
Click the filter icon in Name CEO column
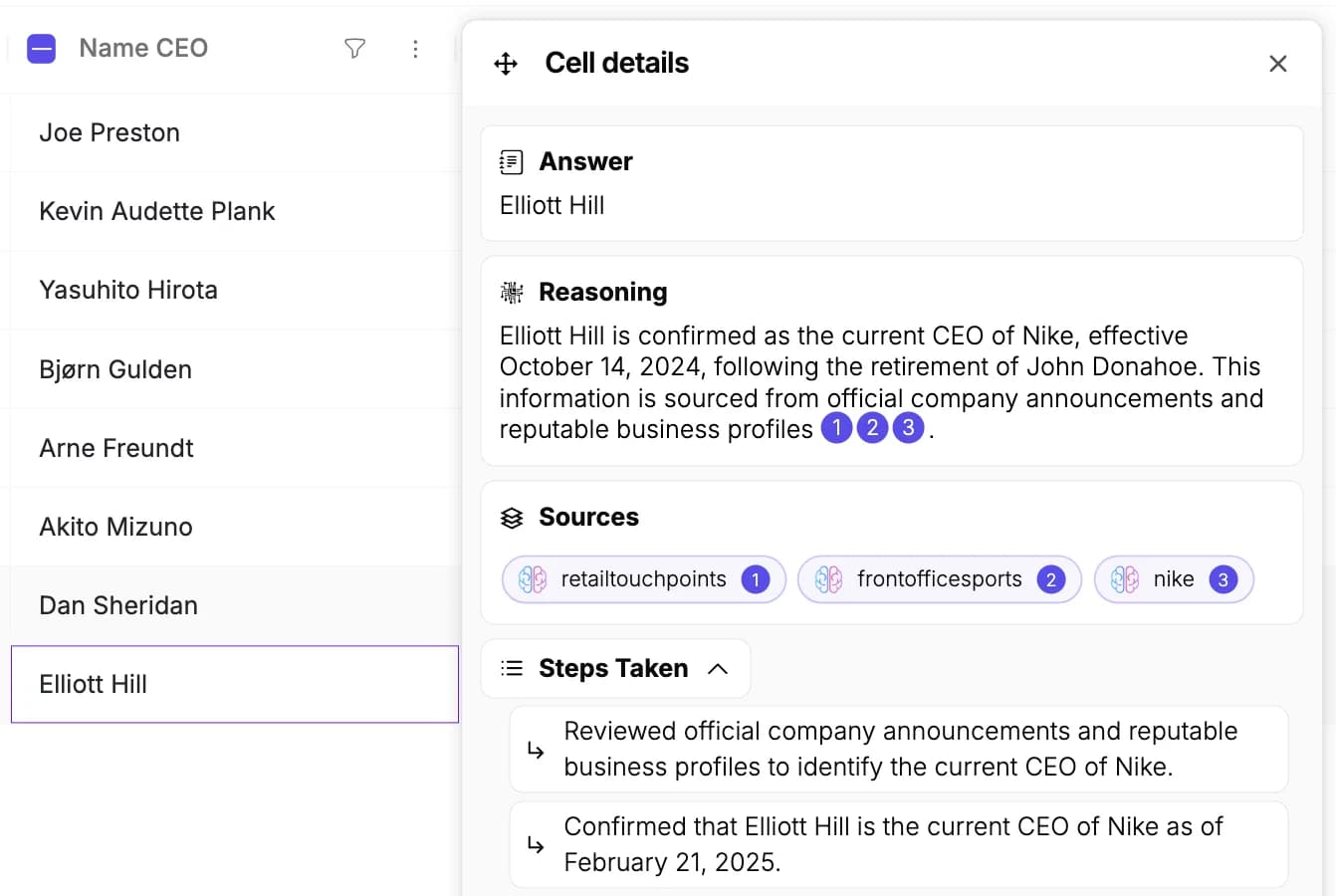point(354,48)
